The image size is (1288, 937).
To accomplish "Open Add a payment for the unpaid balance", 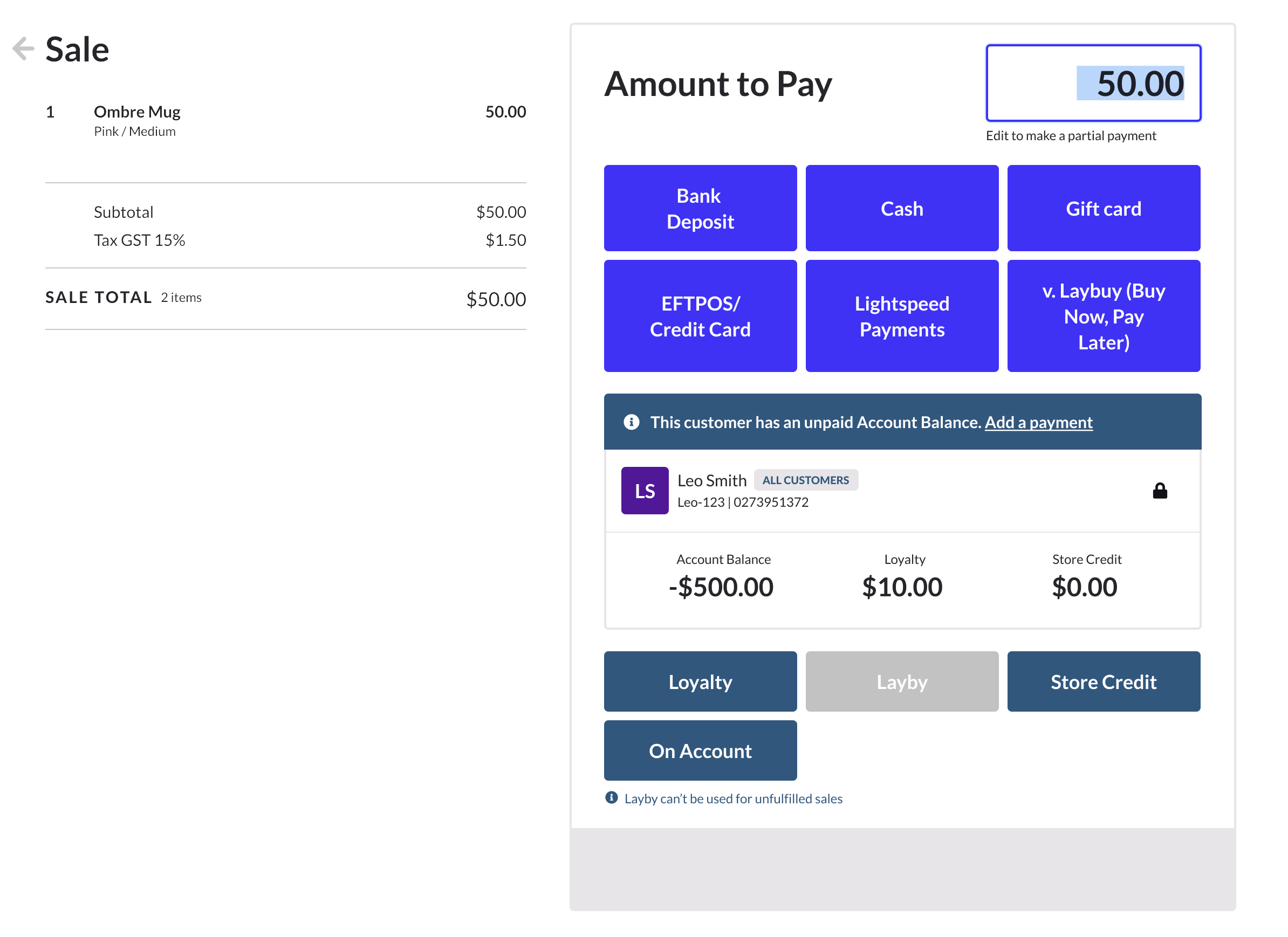I will tap(1039, 422).
